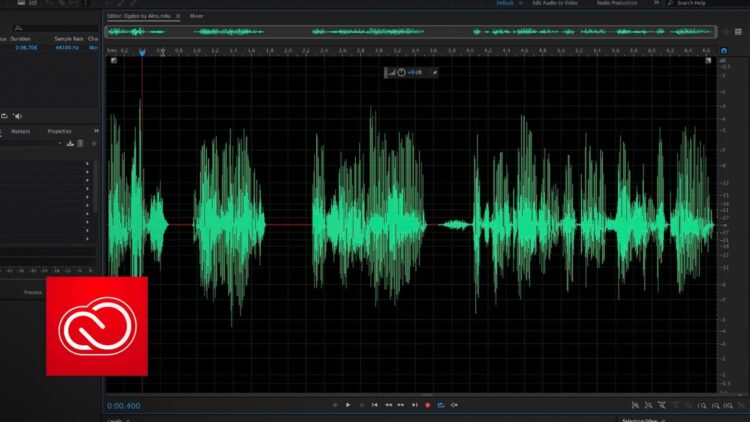
Task: Toggle the Files panel auto-play speaker icon
Action: (18, 116)
